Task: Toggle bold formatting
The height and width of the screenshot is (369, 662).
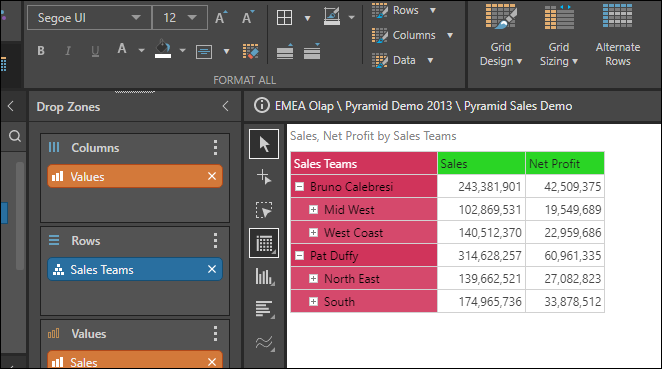Action: pyautogui.click(x=41, y=51)
